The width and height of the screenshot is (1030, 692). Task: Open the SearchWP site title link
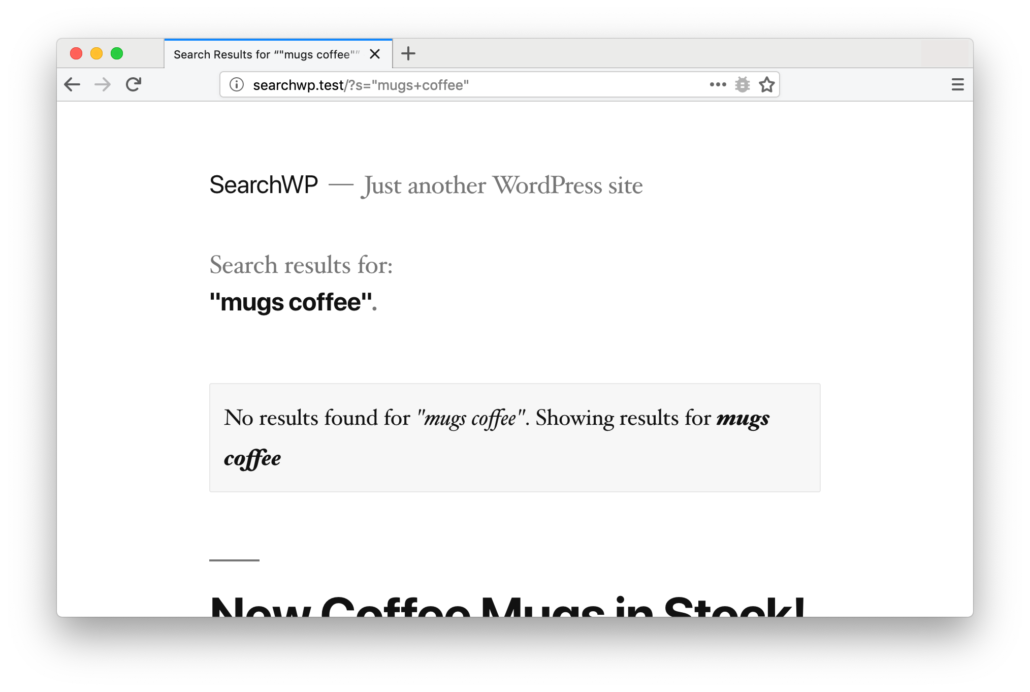[x=263, y=184]
